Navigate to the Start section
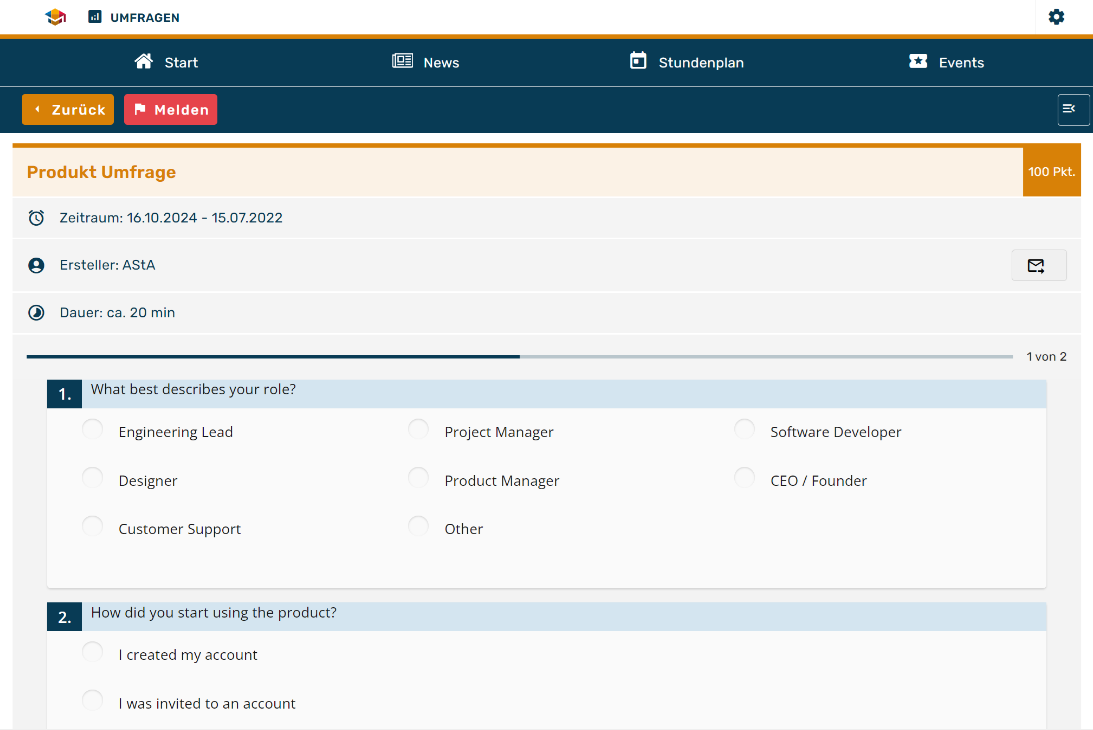Screen dimensions: 1093x730 click(166, 61)
